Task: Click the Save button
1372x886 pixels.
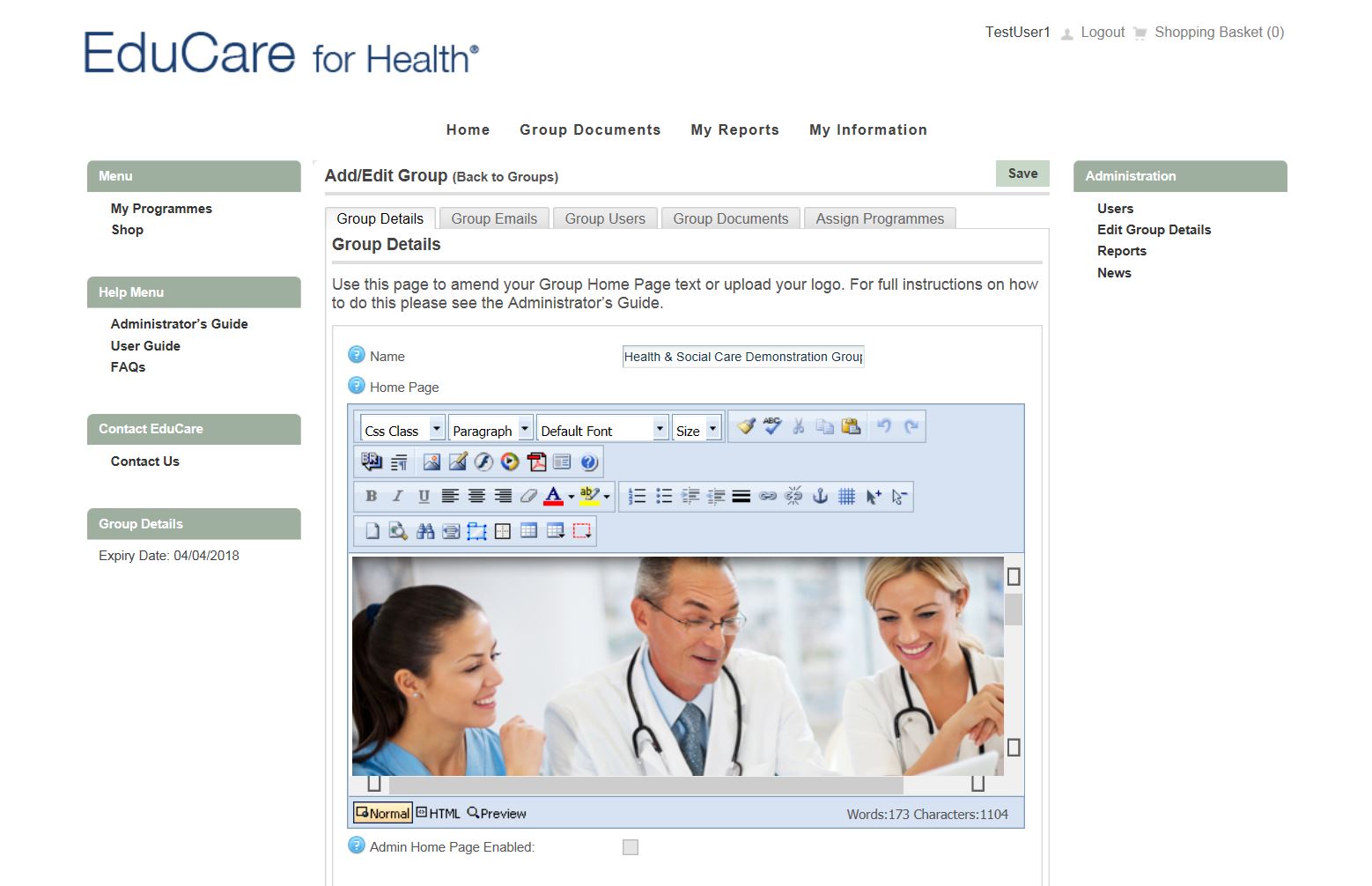Action: point(1022,174)
